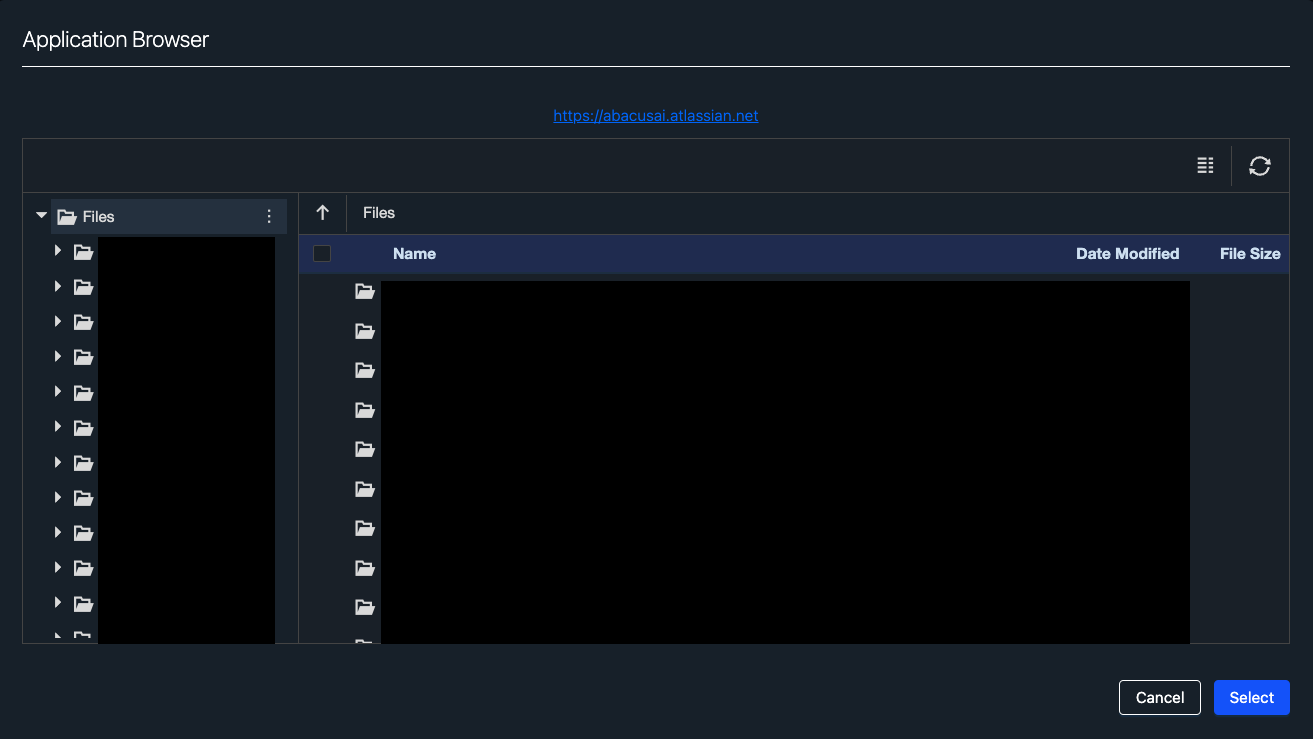The image size is (1313, 739).
Task: Click the folder icon on the first list row
Action: [x=364, y=291]
